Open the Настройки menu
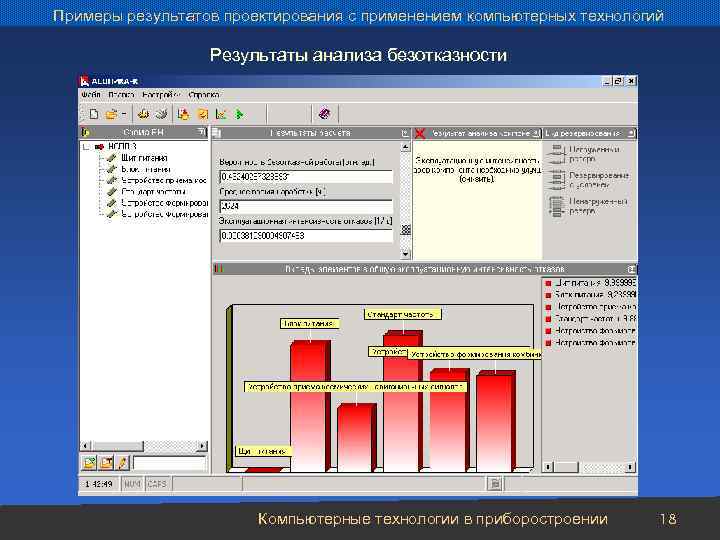Viewport: 720px width, 540px height. 161,95
